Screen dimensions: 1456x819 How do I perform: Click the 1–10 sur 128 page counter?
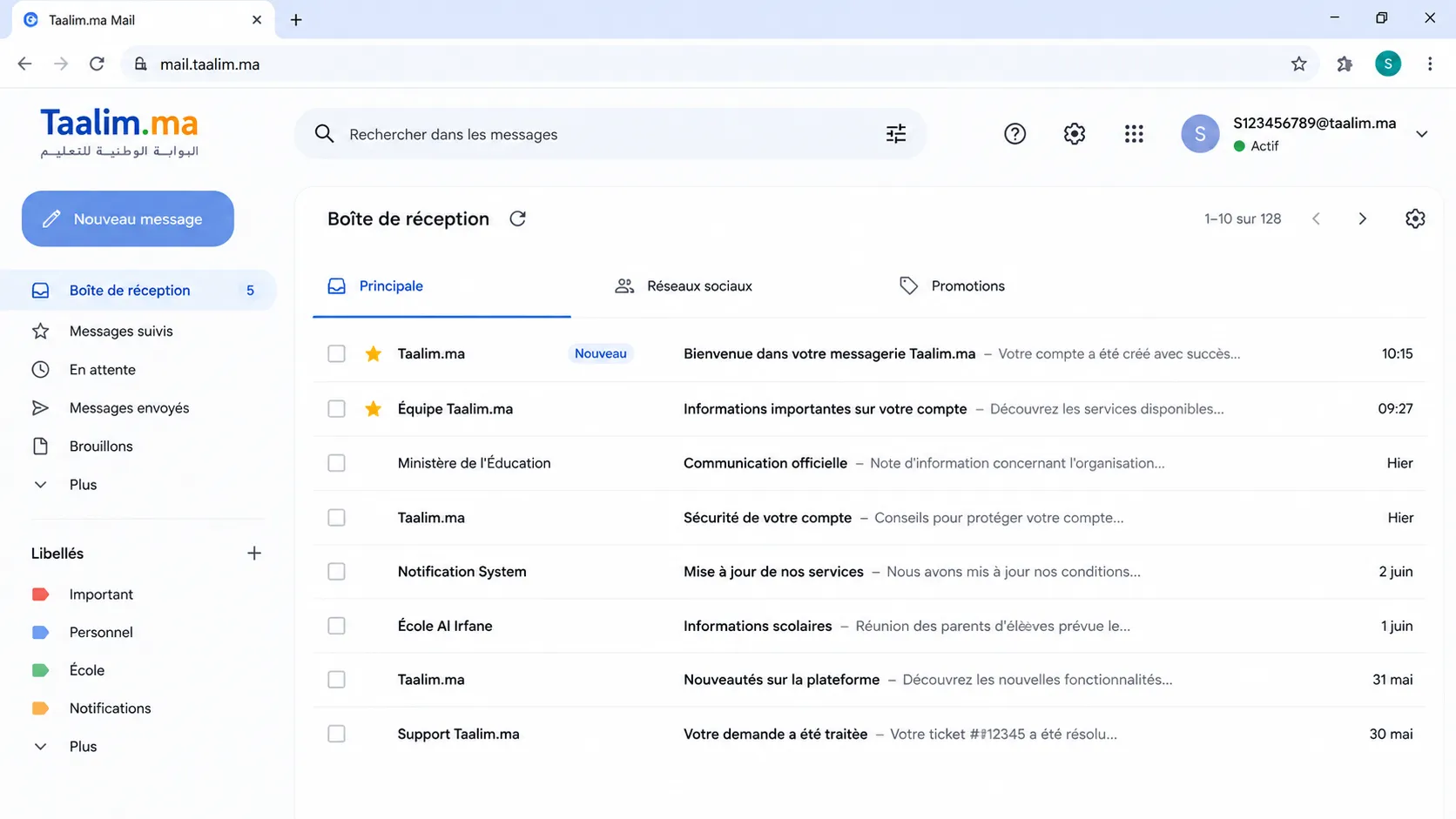point(1243,219)
